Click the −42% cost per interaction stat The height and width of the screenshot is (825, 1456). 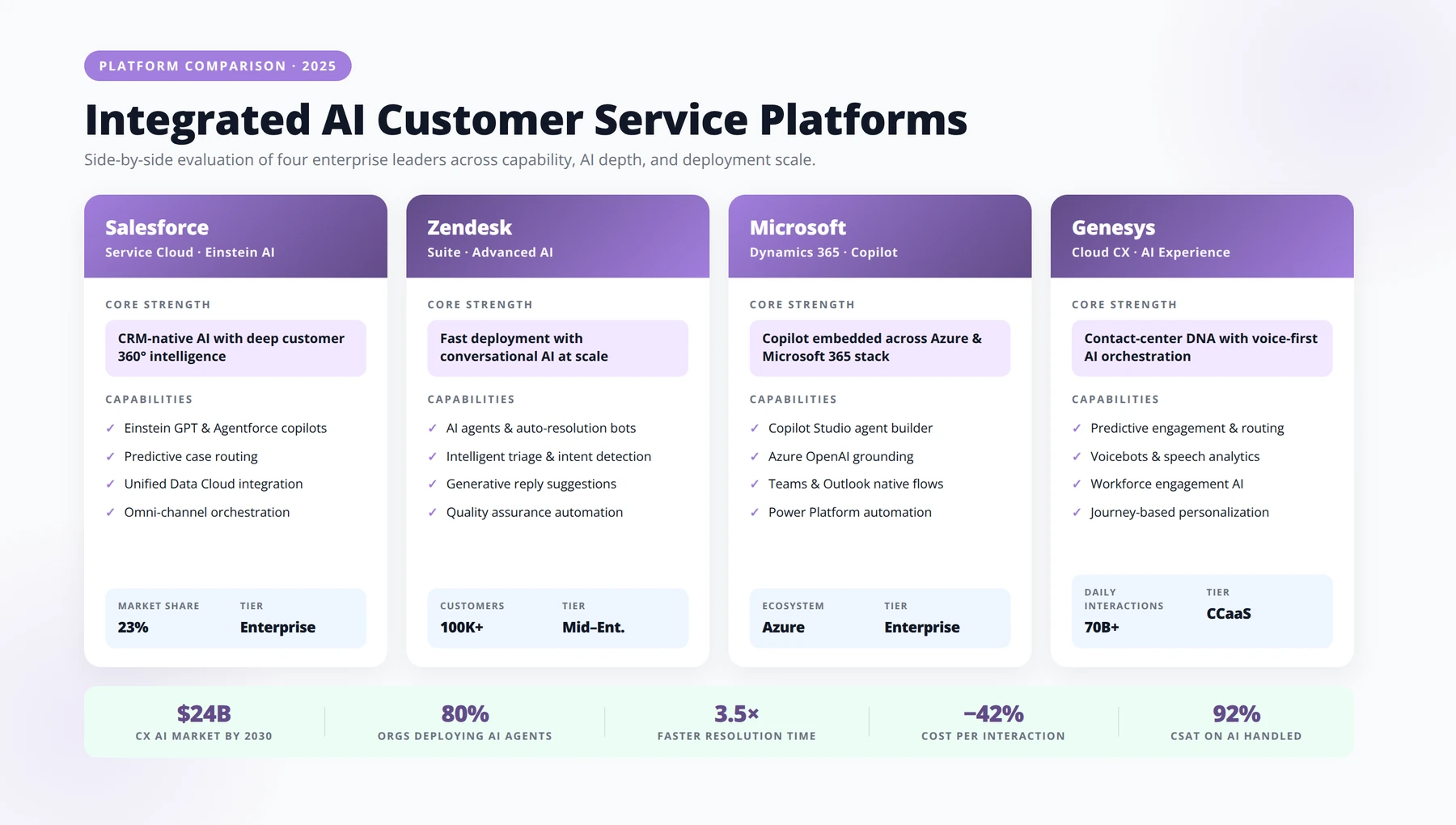tap(993, 722)
